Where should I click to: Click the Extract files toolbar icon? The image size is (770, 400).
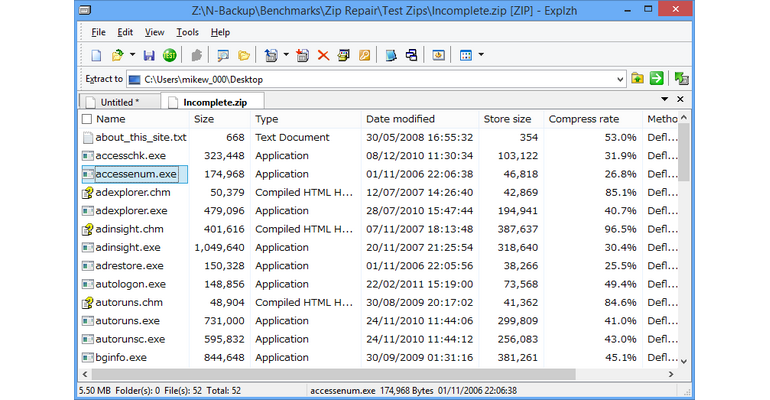(x=271, y=55)
